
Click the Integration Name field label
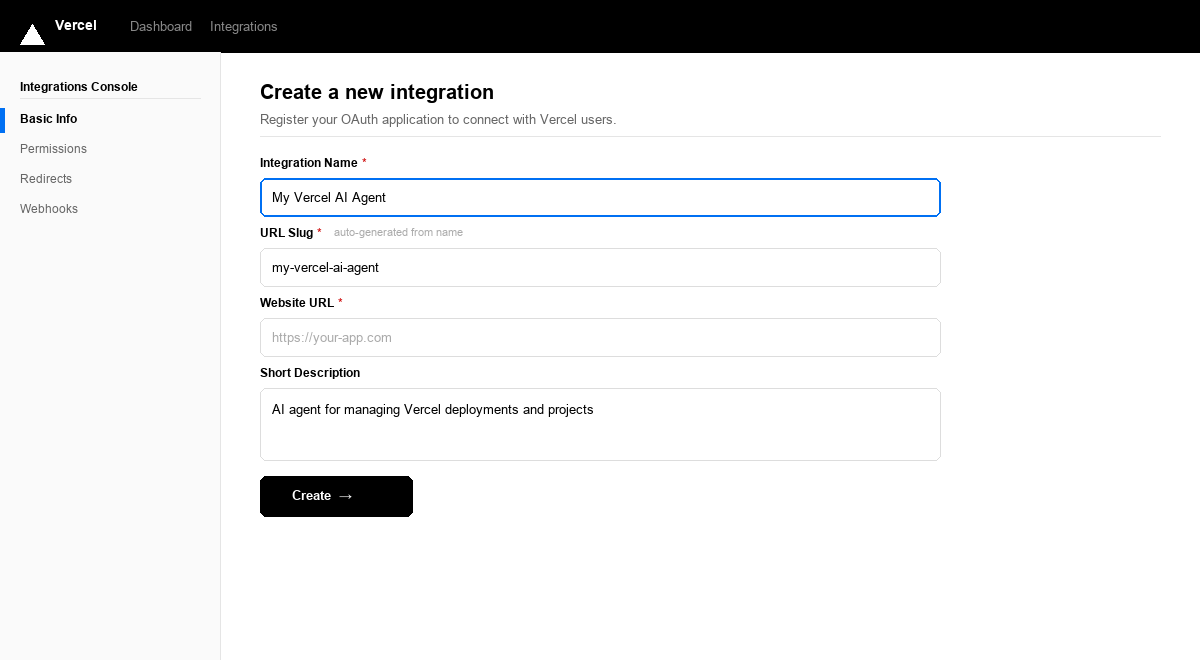click(307, 163)
